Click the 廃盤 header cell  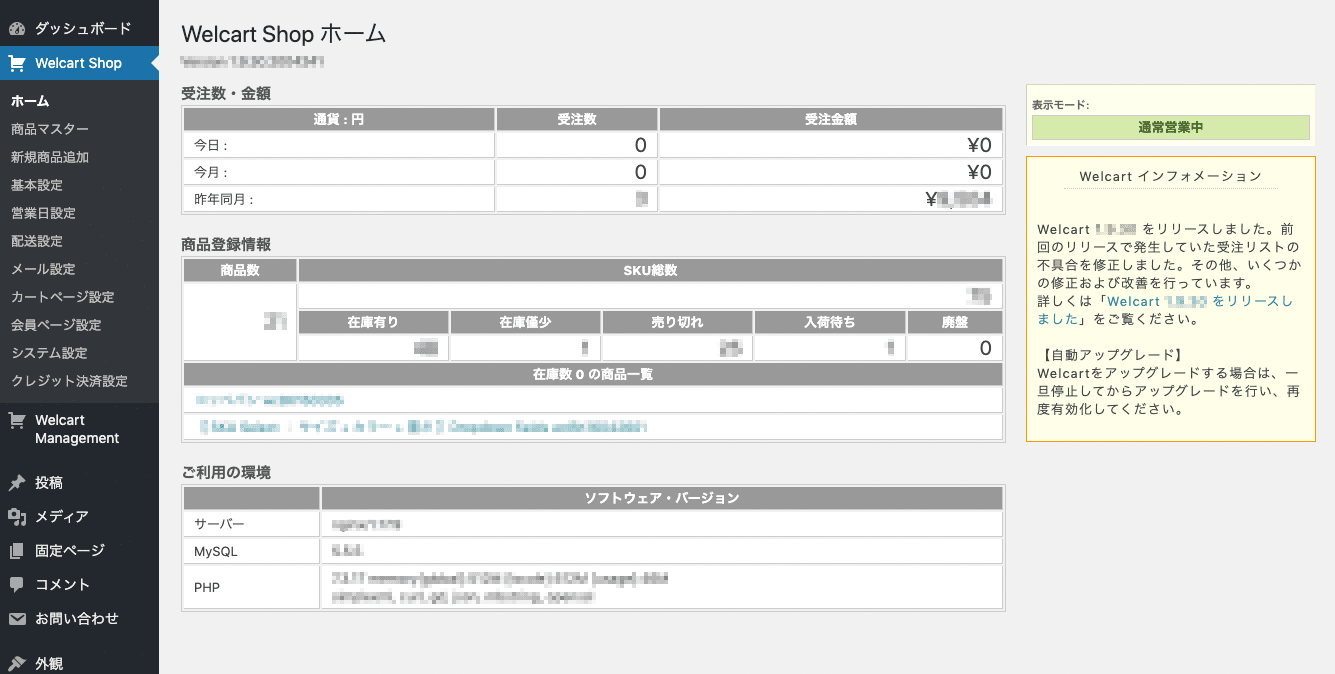tap(954, 322)
